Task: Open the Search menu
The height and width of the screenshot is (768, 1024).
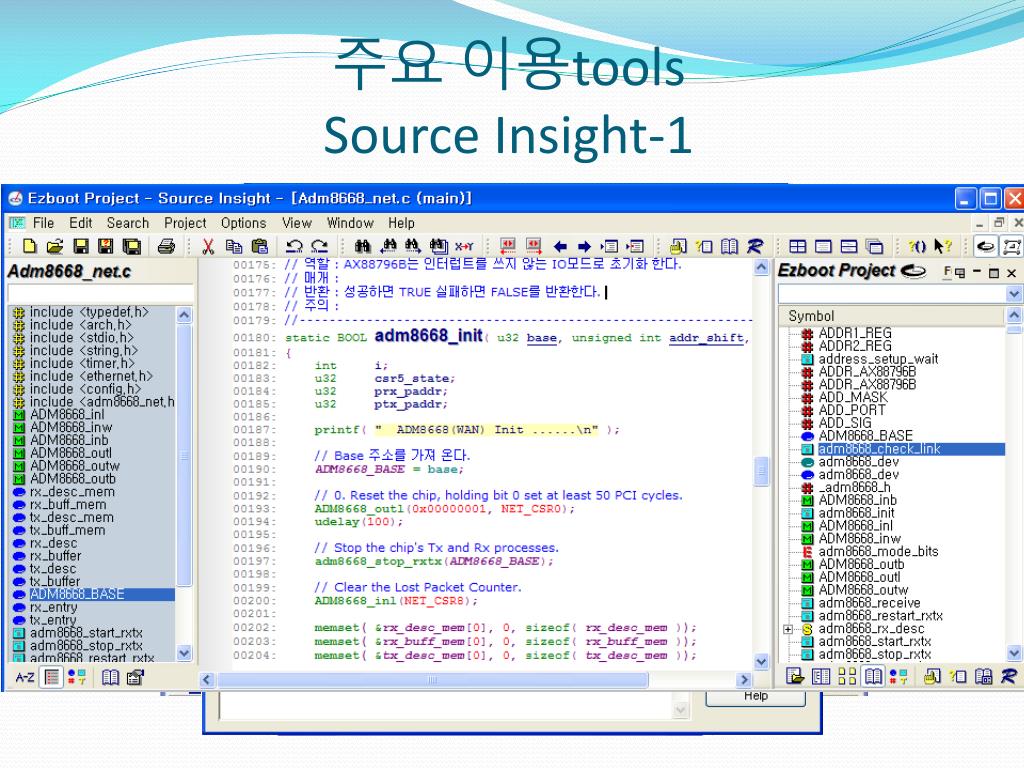Action: [x=128, y=223]
